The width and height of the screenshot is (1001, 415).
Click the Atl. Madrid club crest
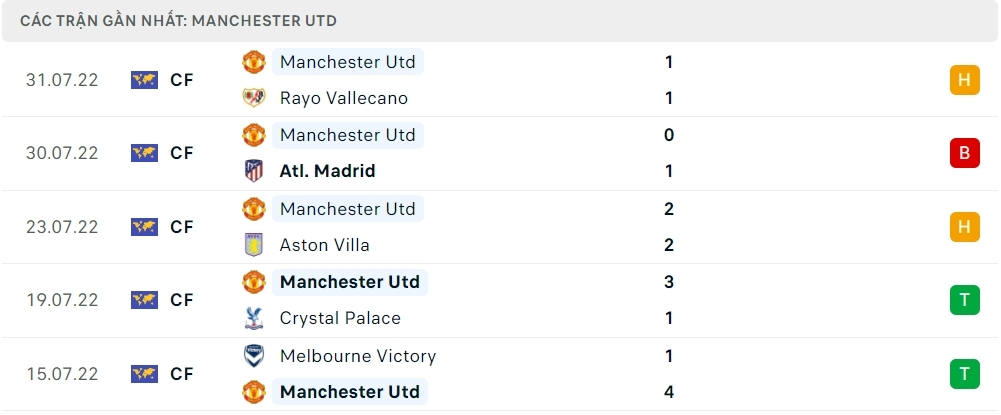(x=254, y=171)
